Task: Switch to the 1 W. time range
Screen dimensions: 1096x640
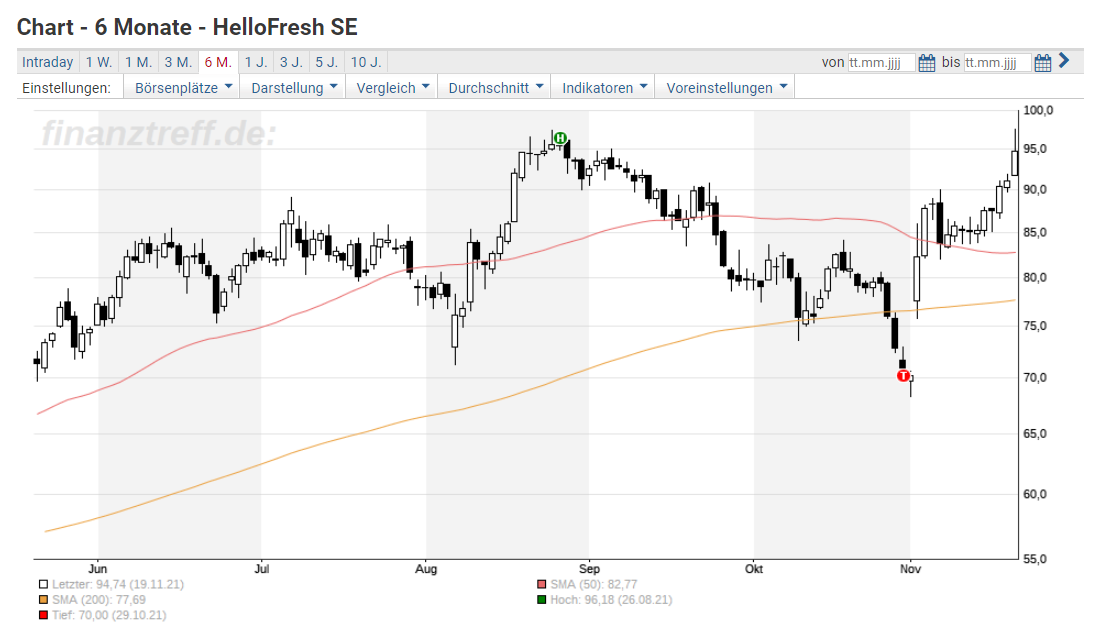Action: [x=99, y=62]
